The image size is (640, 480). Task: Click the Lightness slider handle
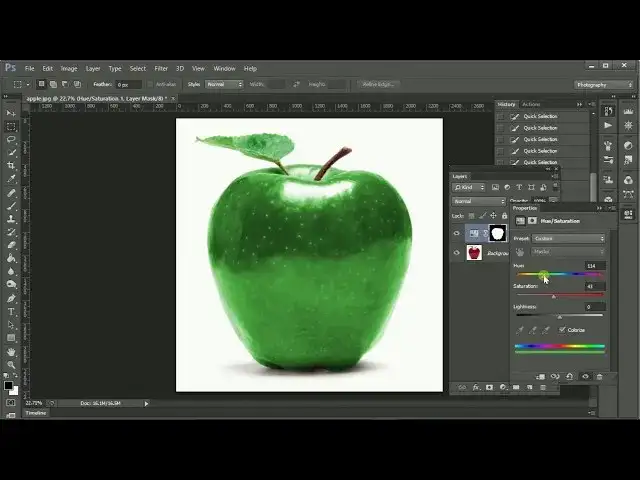(560, 317)
